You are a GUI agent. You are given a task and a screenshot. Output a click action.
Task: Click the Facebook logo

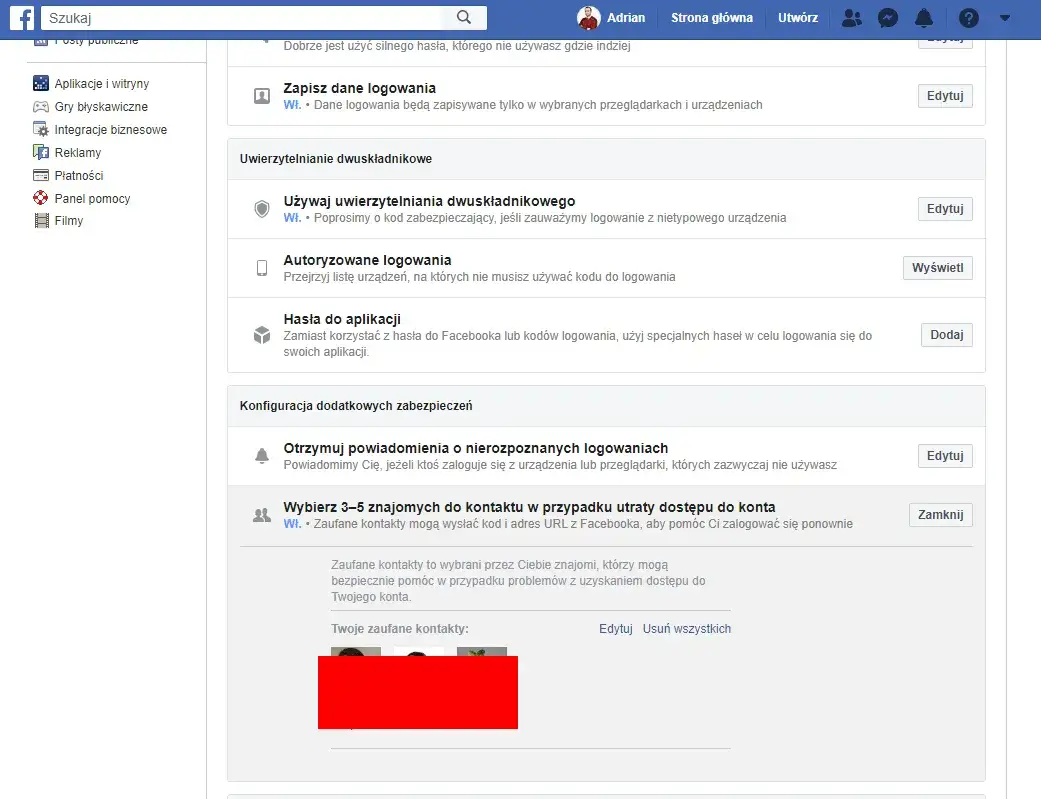pos(20,17)
